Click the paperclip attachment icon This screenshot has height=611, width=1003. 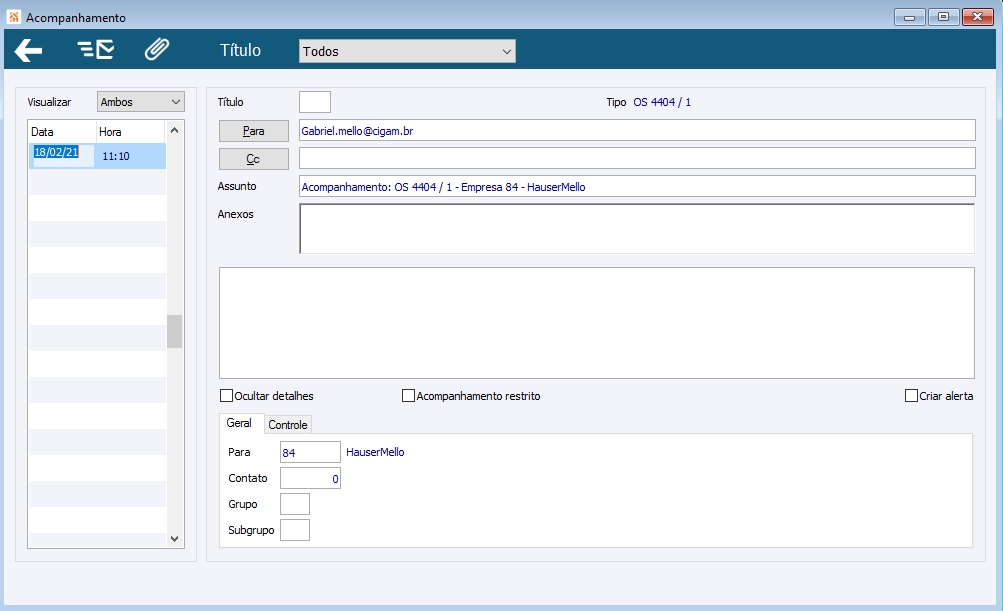pyautogui.click(x=157, y=49)
